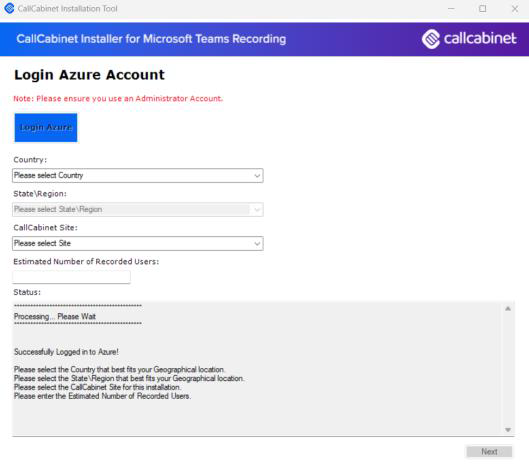Close the CallCabinet Installation Tool window
Image resolution: width=529 pixels, height=464 pixels.
click(515, 9)
